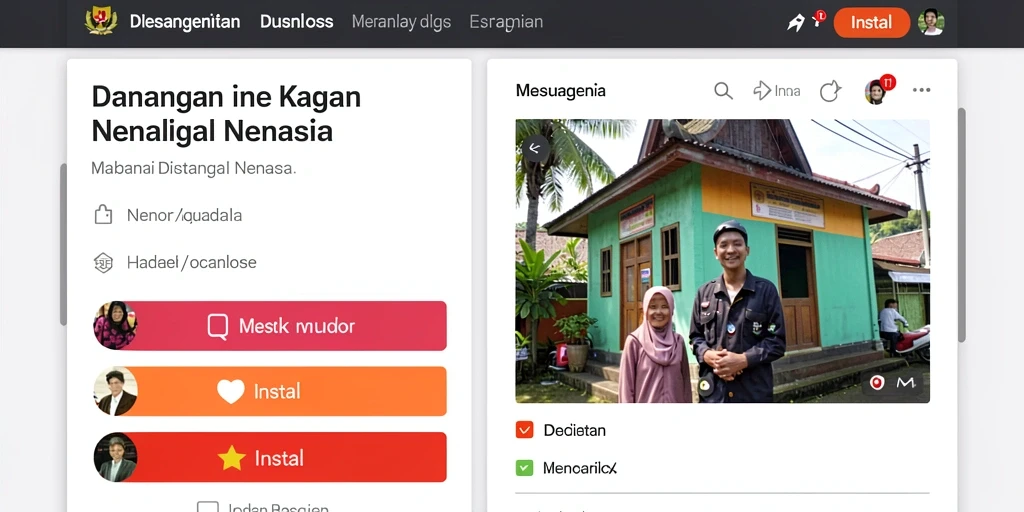1024x512 pixels.
Task: Click the Mestk mudor button
Action: [270, 325]
